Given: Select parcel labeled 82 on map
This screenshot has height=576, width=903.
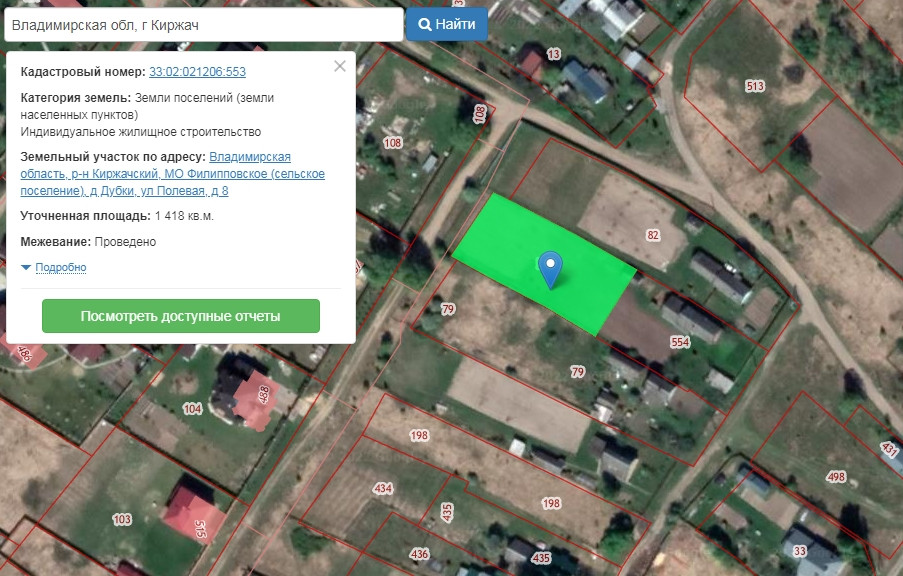Looking at the screenshot, I should (x=652, y=235).
